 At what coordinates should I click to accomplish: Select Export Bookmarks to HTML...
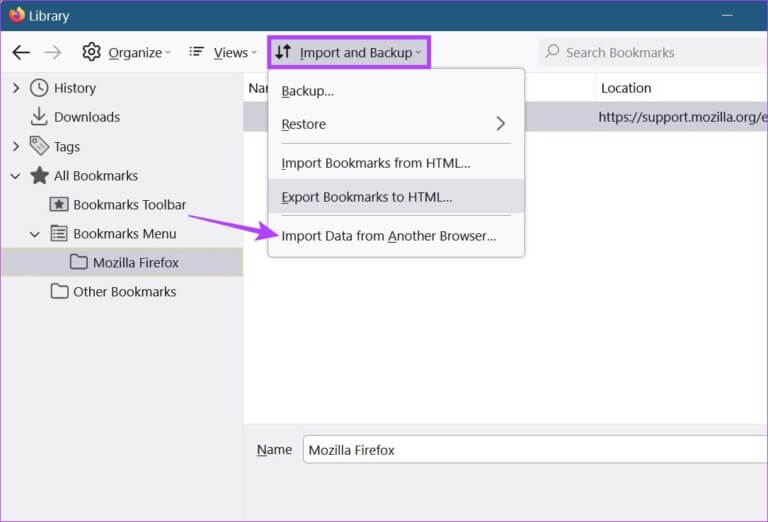pyautogui.click(x=396, y=197)
